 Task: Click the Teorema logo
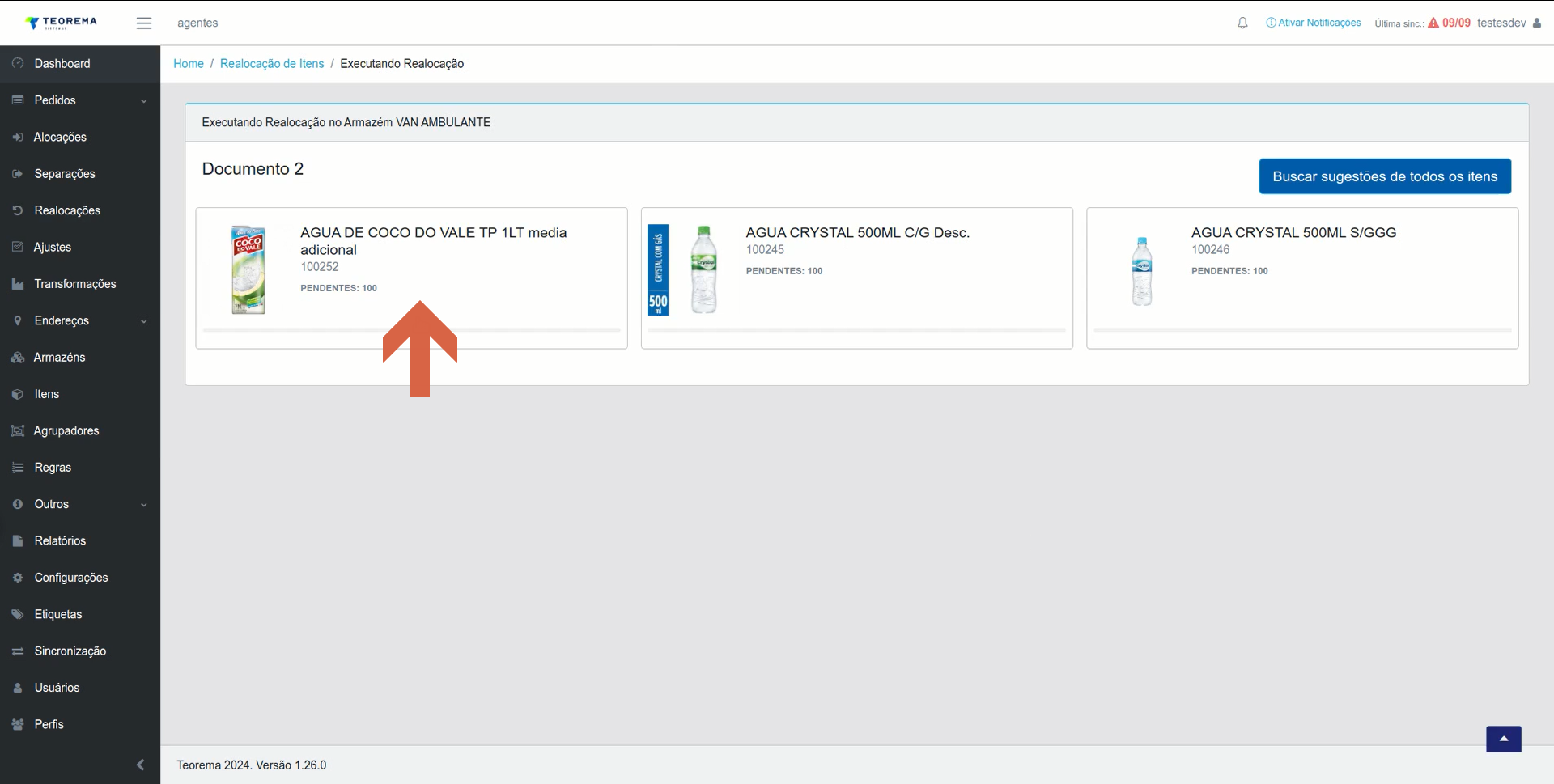(61, 23)
